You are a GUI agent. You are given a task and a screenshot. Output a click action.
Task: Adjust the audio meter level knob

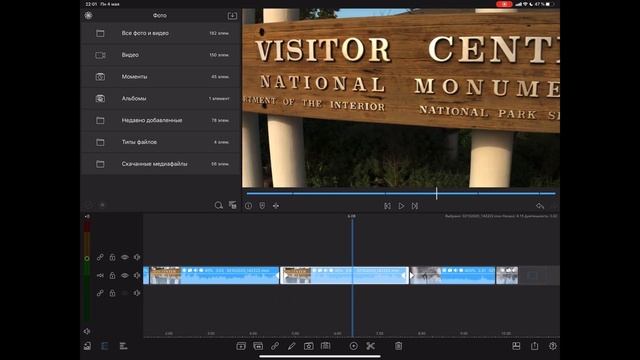point(87,258)
